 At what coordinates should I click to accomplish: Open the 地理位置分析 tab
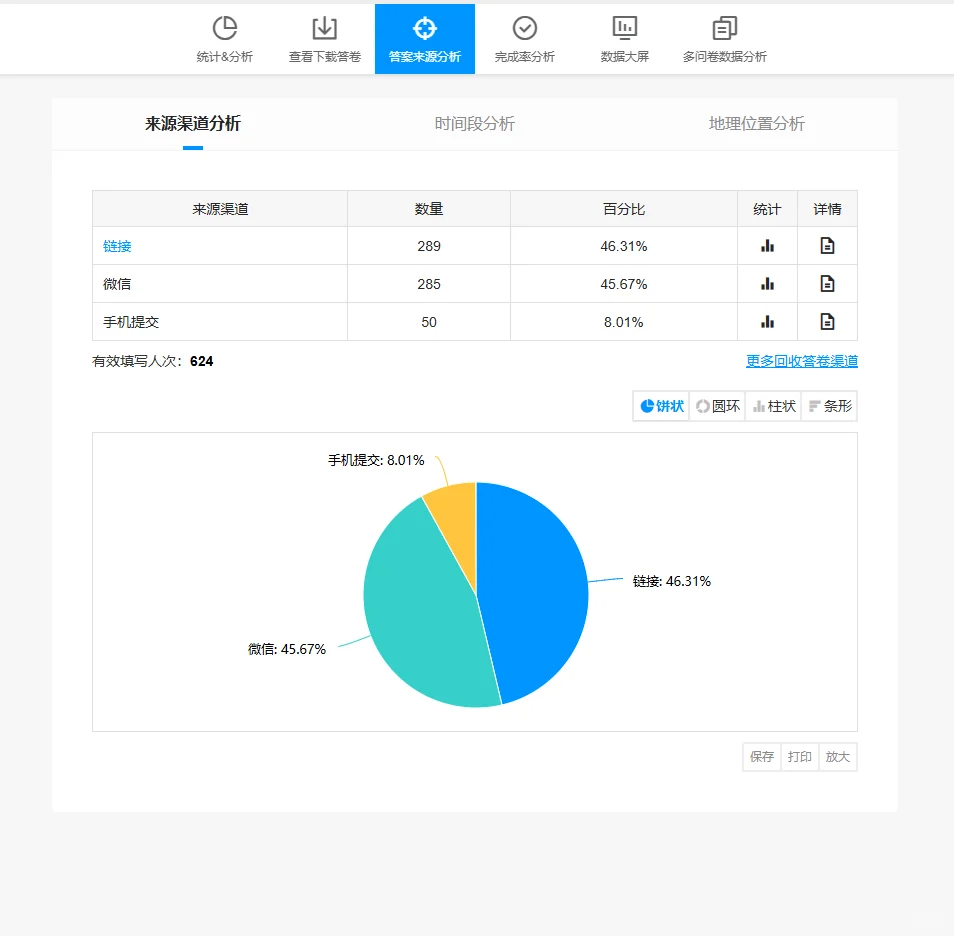point(757,125)
